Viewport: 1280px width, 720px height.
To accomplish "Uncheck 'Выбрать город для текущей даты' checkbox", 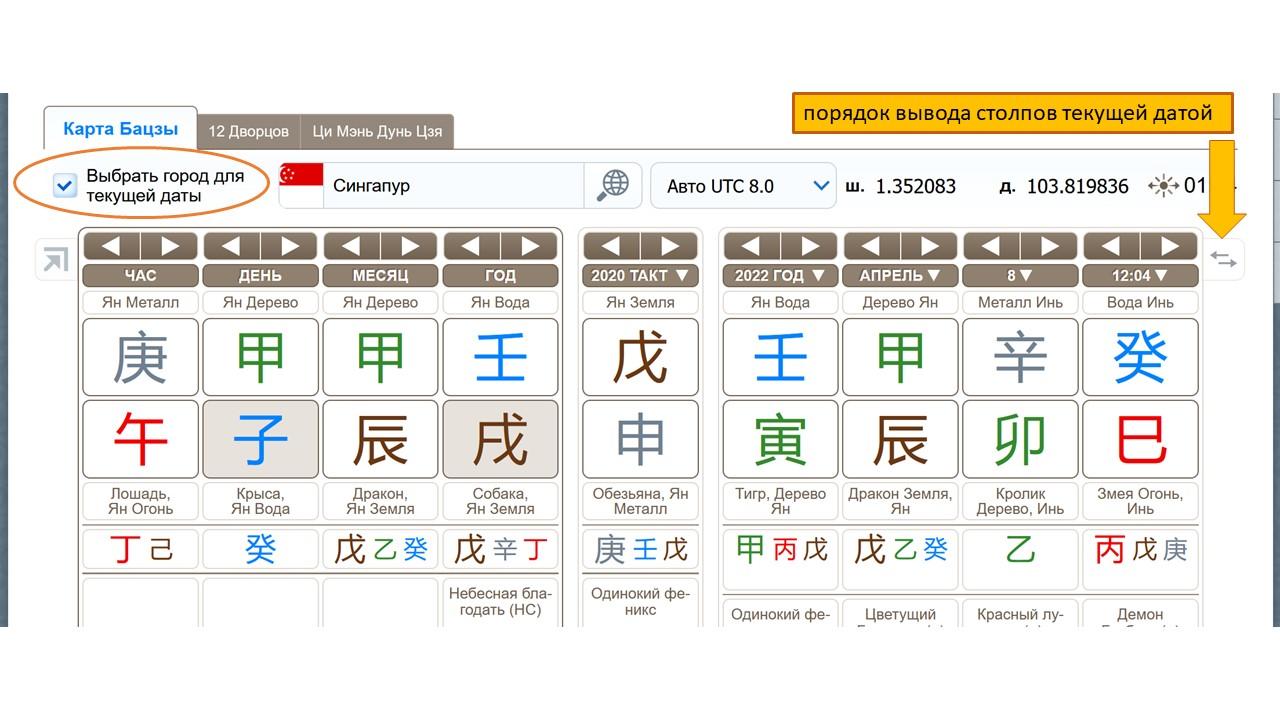I will (x=65, y=186).
